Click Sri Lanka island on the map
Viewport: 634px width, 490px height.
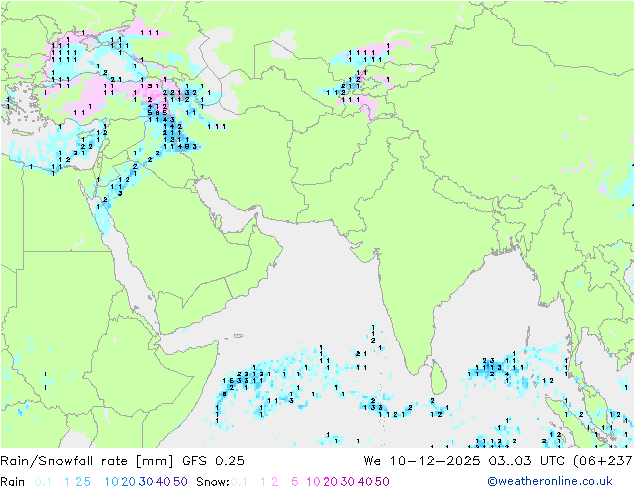(439, 378)
